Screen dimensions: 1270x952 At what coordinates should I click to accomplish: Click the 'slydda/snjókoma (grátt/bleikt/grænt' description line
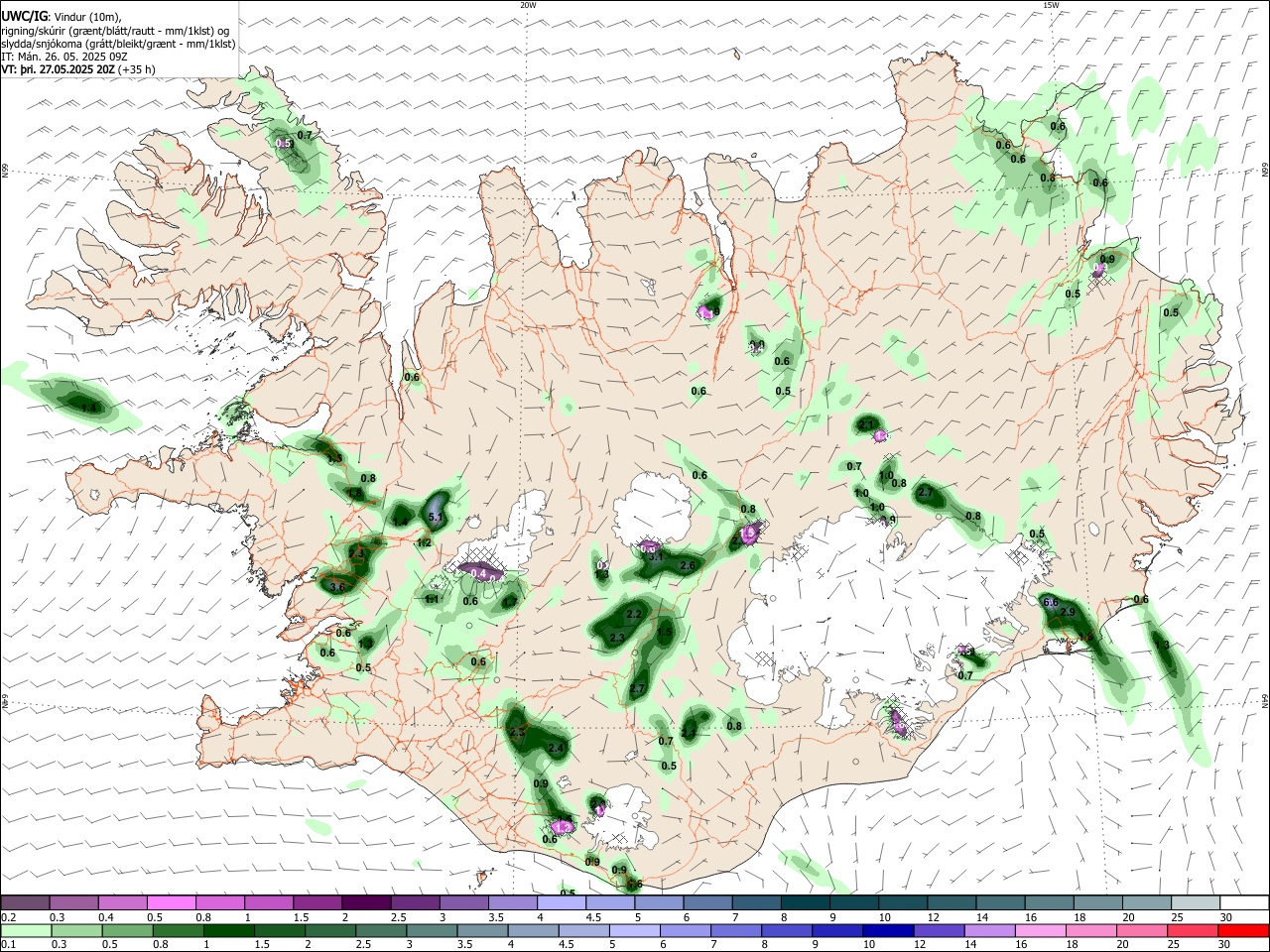119,44
